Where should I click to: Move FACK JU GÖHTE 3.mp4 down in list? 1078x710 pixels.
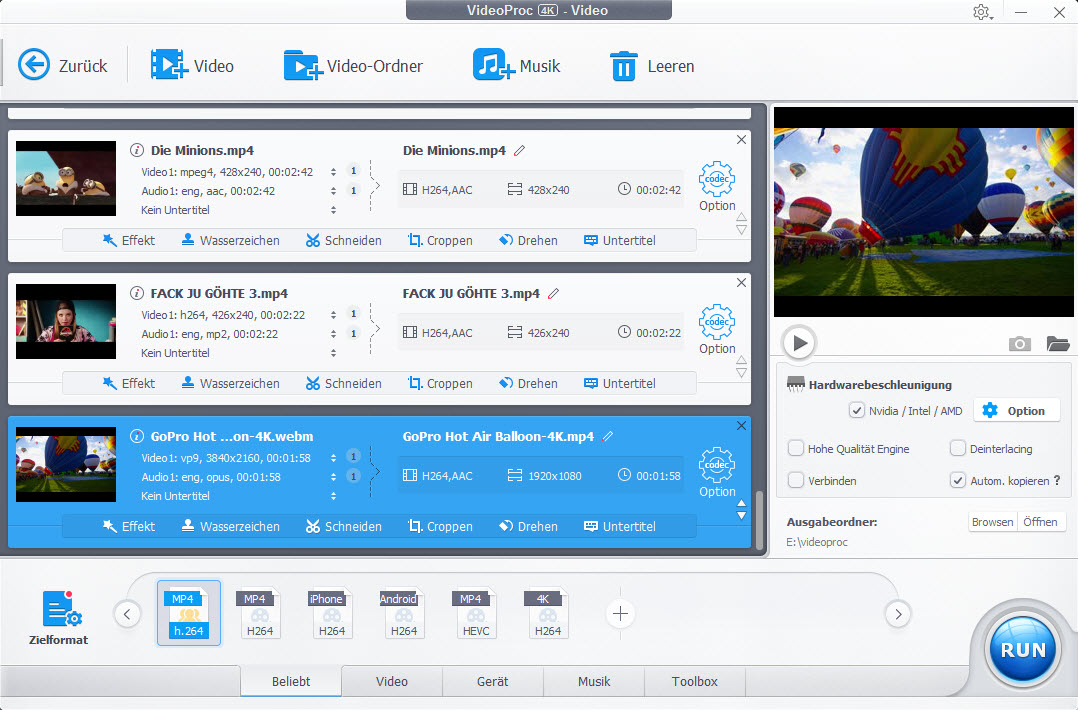tap(741, 373)
